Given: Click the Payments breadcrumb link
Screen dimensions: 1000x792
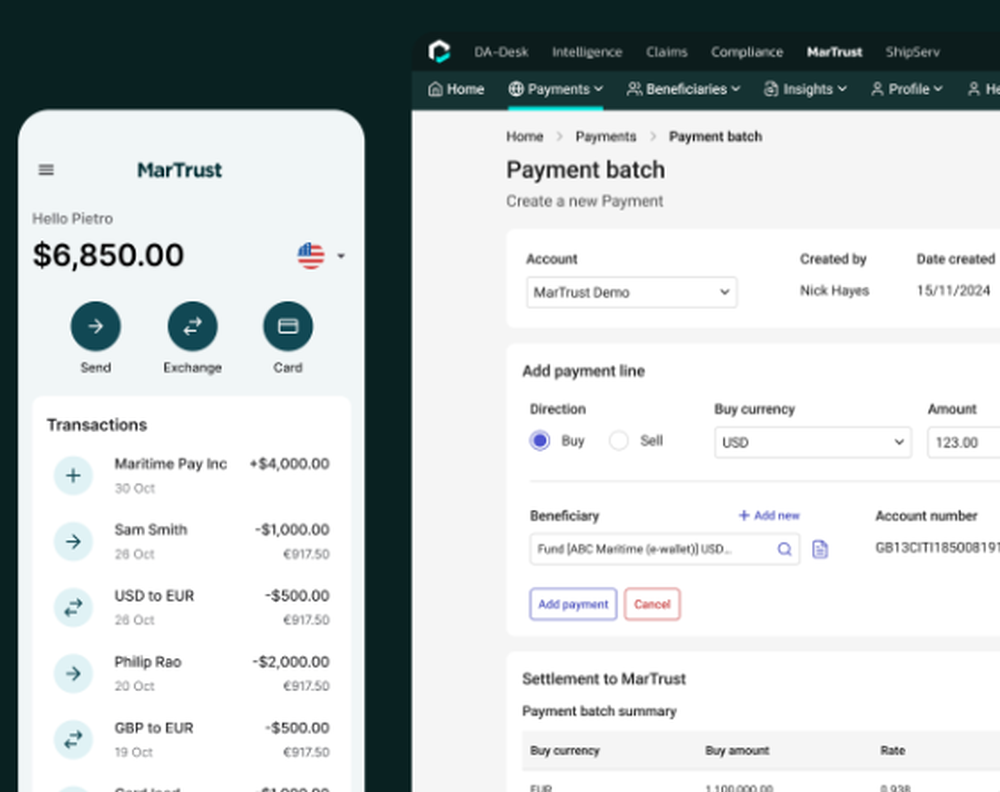Looking at the screenshot, I should (606, 136).
